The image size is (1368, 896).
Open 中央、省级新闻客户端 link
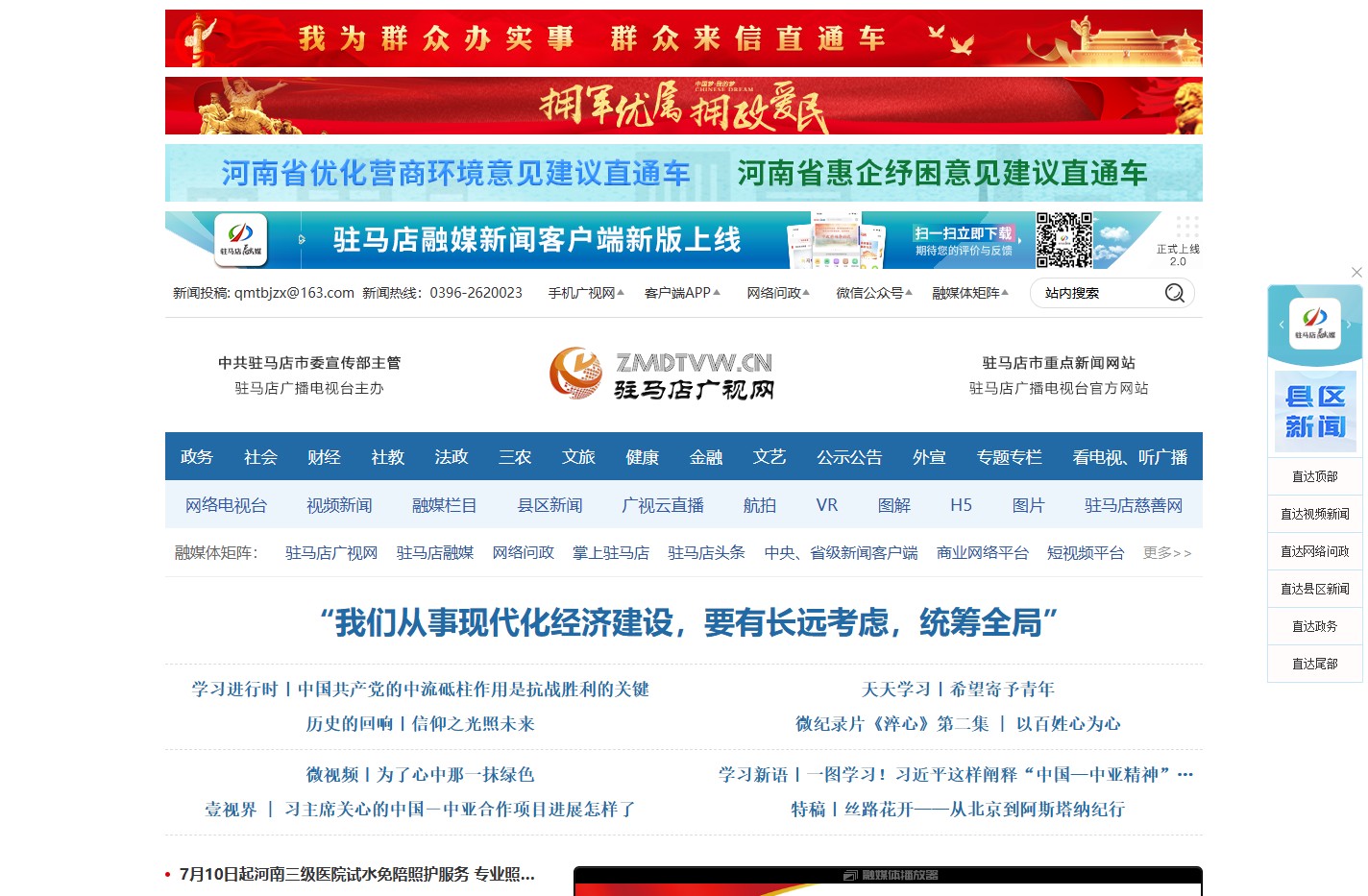[x=842, y=553]
